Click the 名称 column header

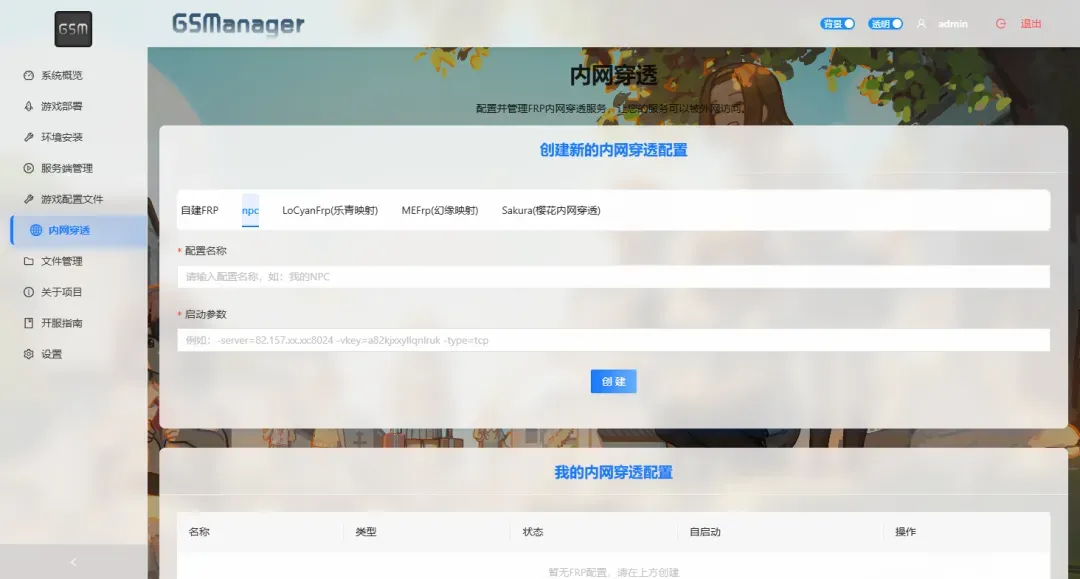tap(199, 531)
